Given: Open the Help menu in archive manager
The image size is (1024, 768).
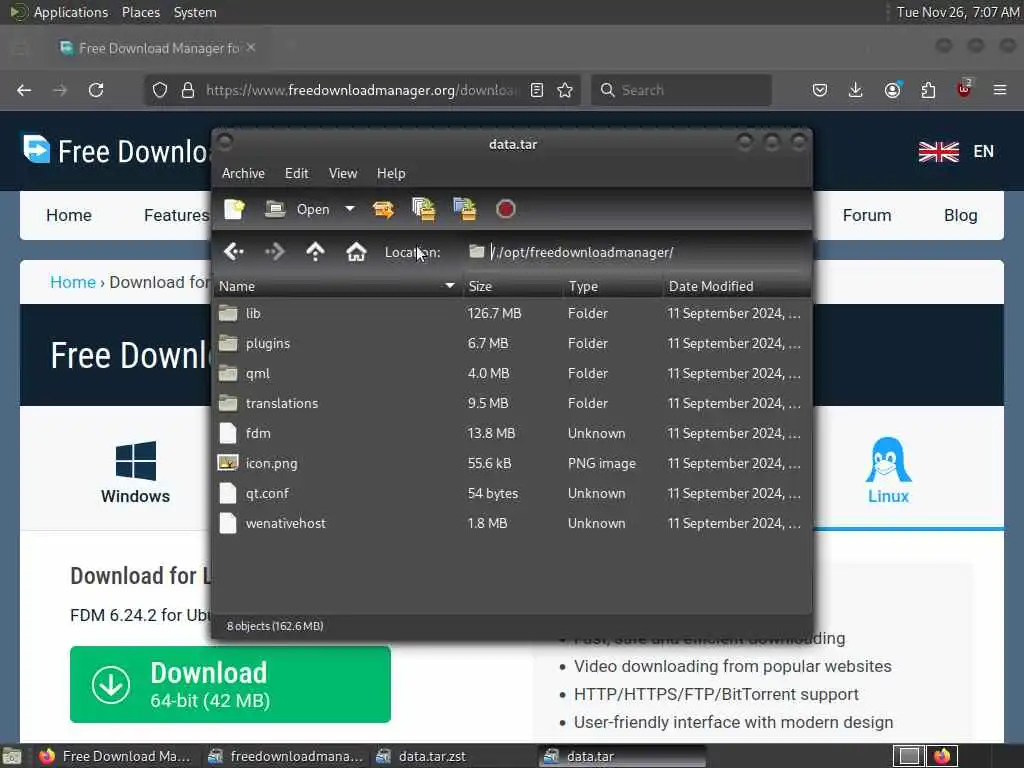Looking at the screenshot, I should [391, 173].
